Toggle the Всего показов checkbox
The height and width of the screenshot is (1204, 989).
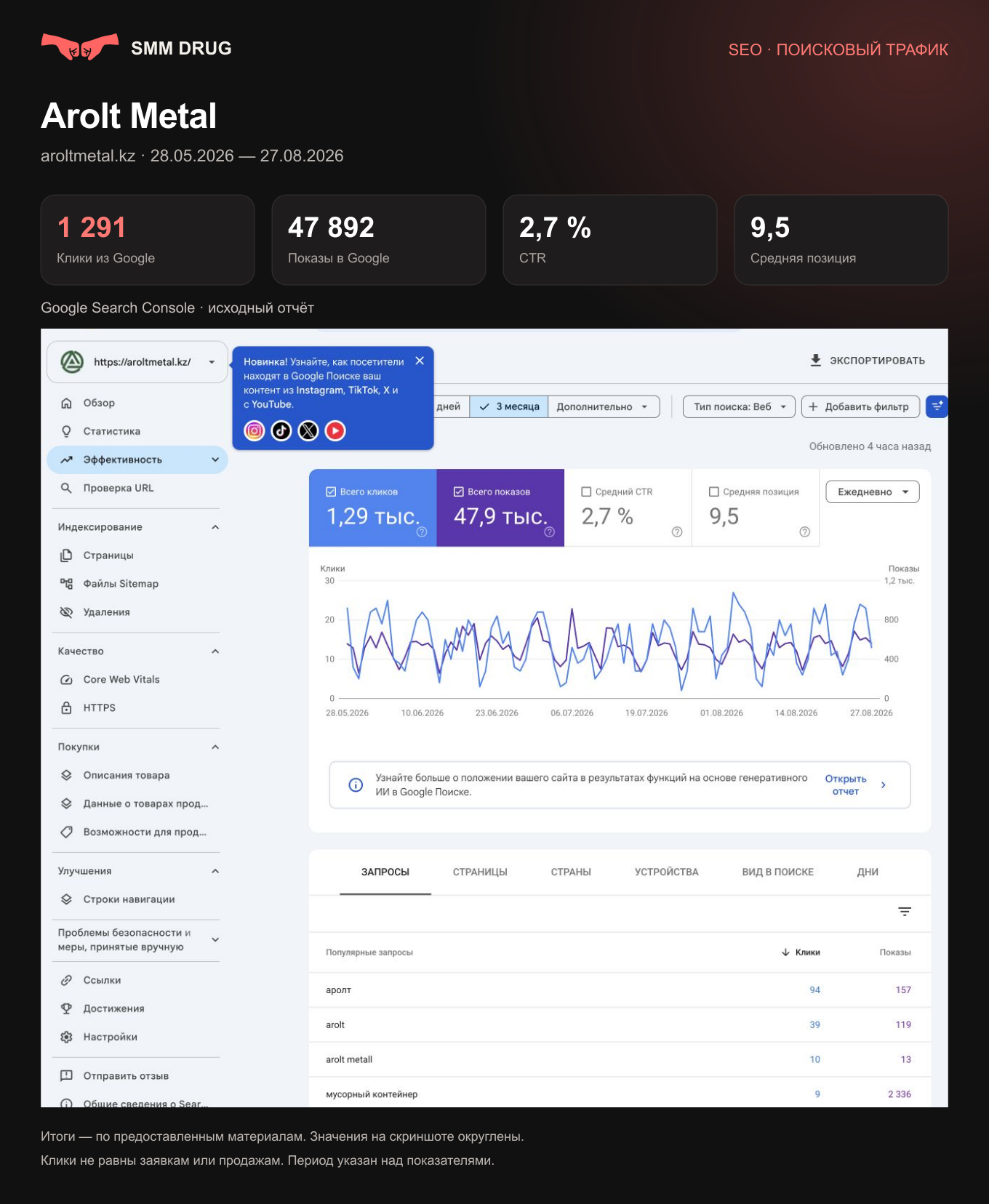pos(459,491)
